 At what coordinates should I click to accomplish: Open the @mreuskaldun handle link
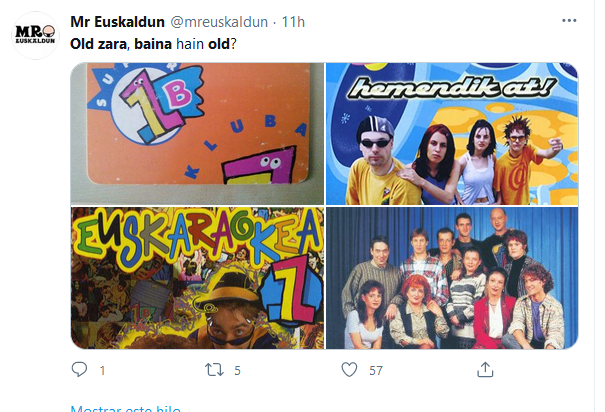219,22
